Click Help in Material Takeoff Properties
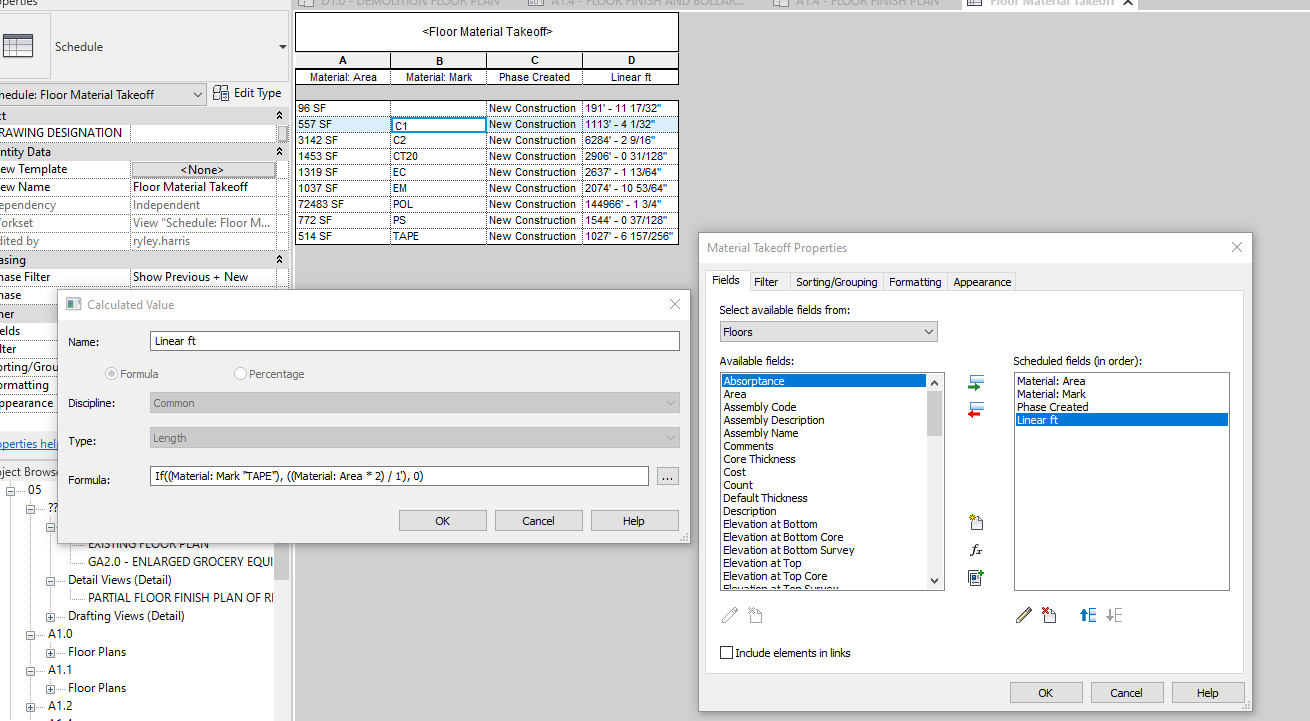This screenshot has width=1310, height=721. 1208,693
